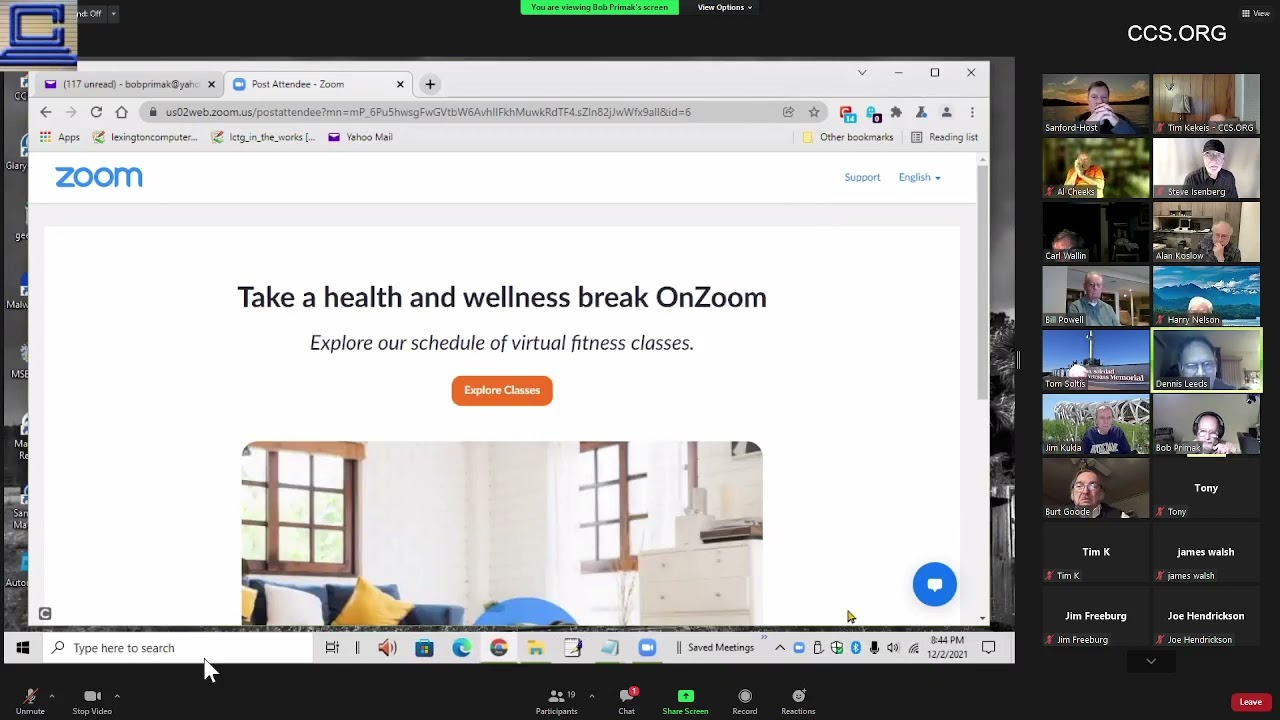Image resolution: width=1280 pixels, height=720 pixels.
Task: Click the orange Explore Classes button
Action: tap(502, 390)
